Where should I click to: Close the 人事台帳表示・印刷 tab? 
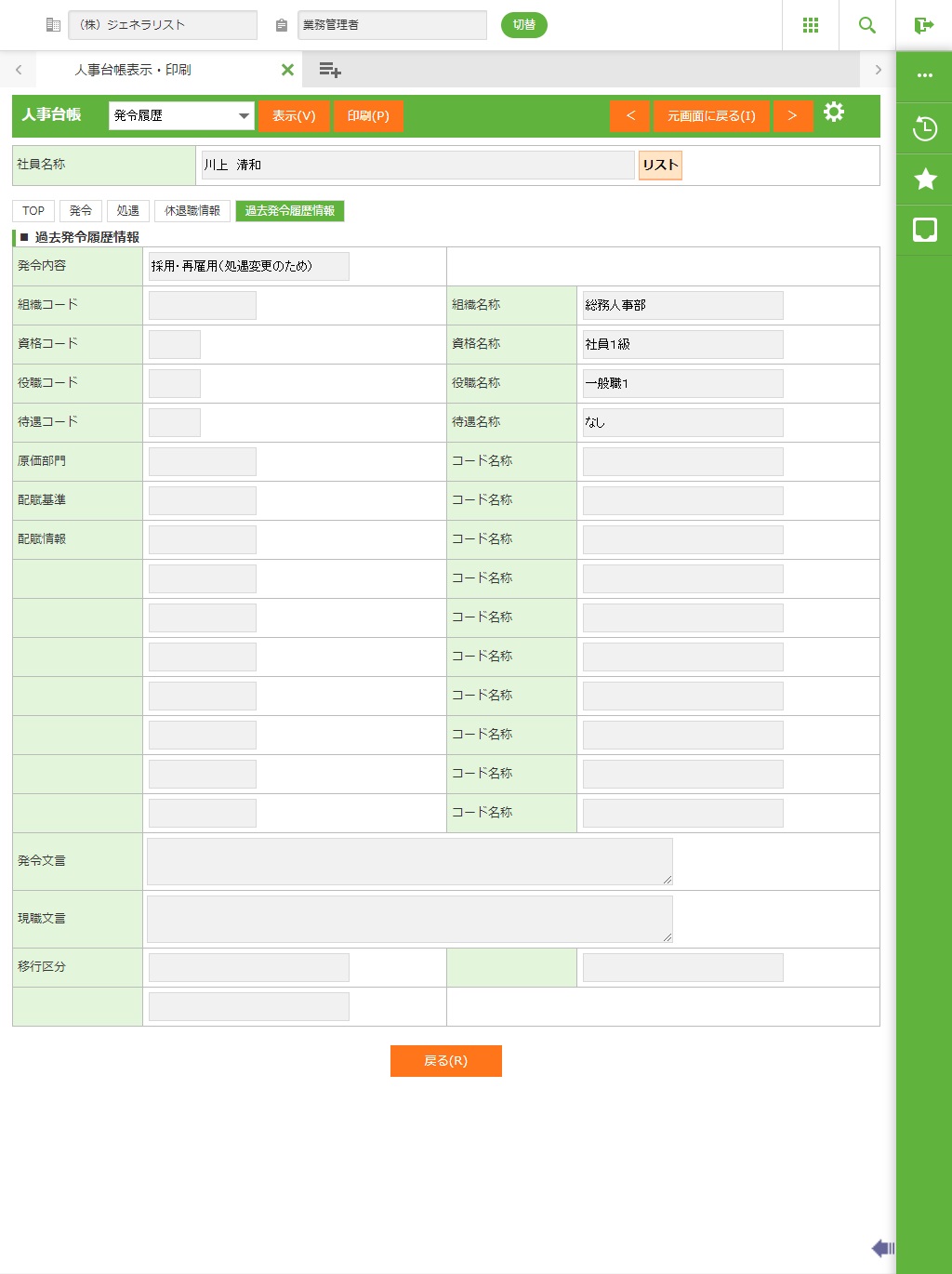click(287, 70)
